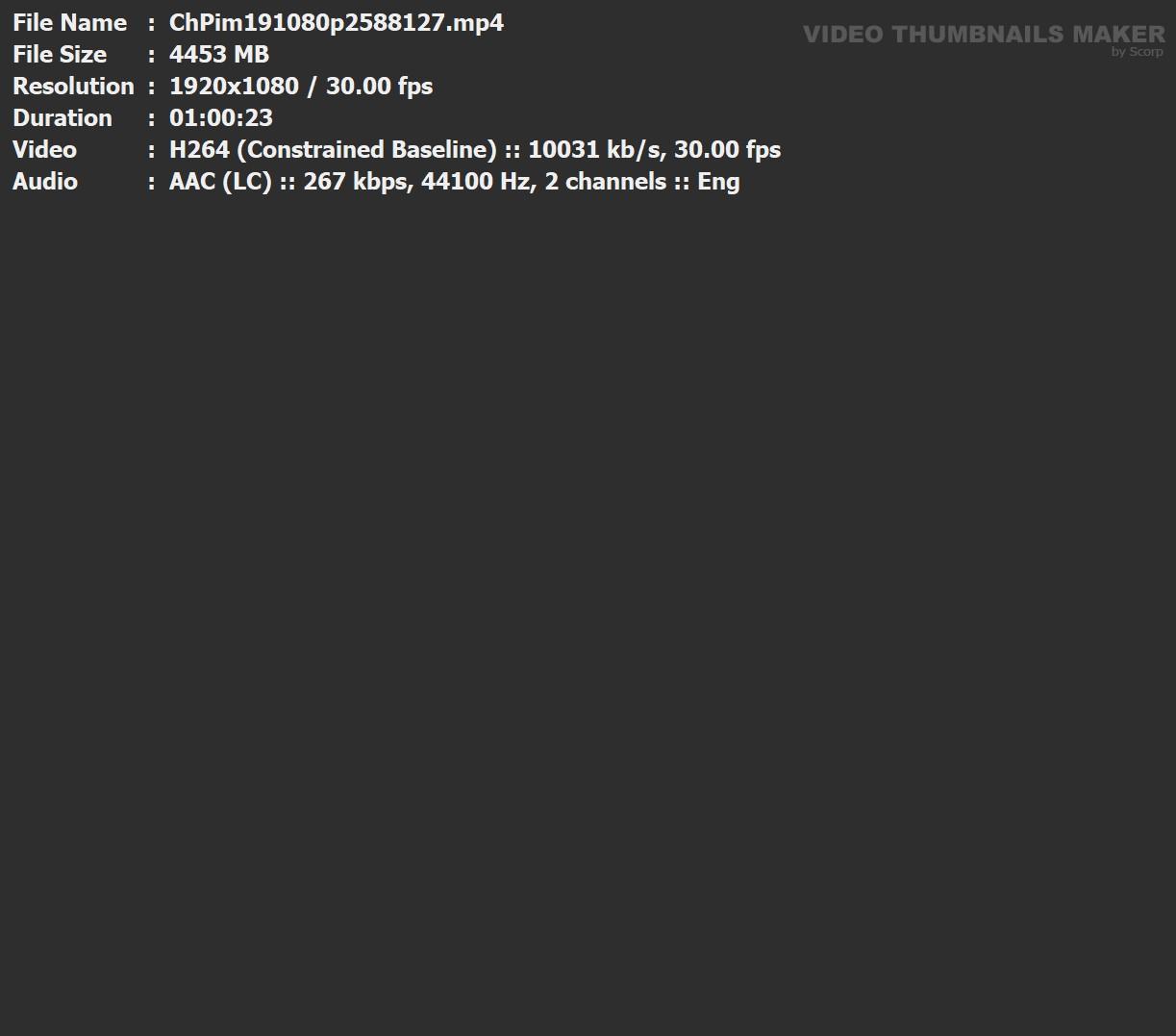Click the "Video" label
The image size is (1176, 1036).
[x=44, y=149]
